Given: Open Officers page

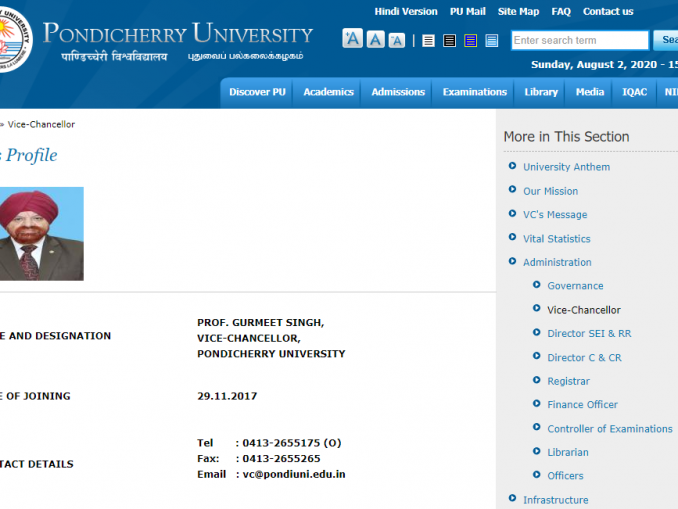Looking at the screenshot, I should coord(565,476).
